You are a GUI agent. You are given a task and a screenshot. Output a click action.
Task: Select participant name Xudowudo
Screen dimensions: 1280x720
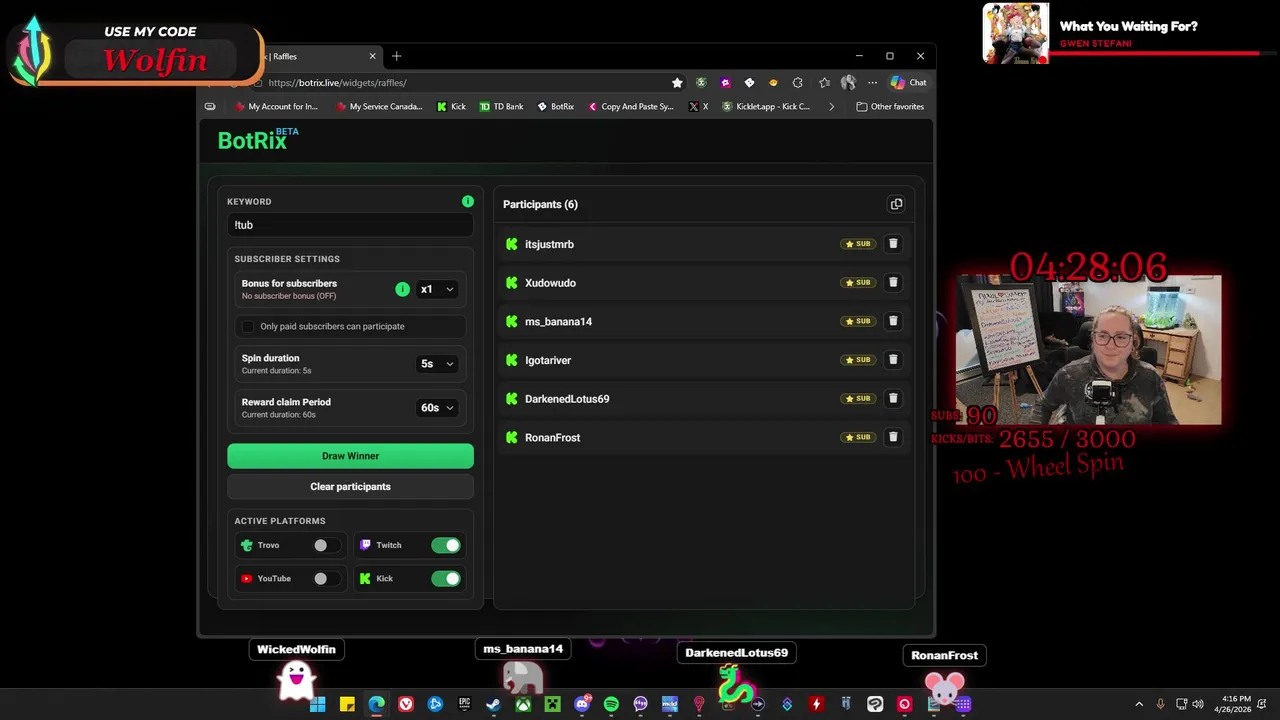pyautogui.click(x=550, y=283)
